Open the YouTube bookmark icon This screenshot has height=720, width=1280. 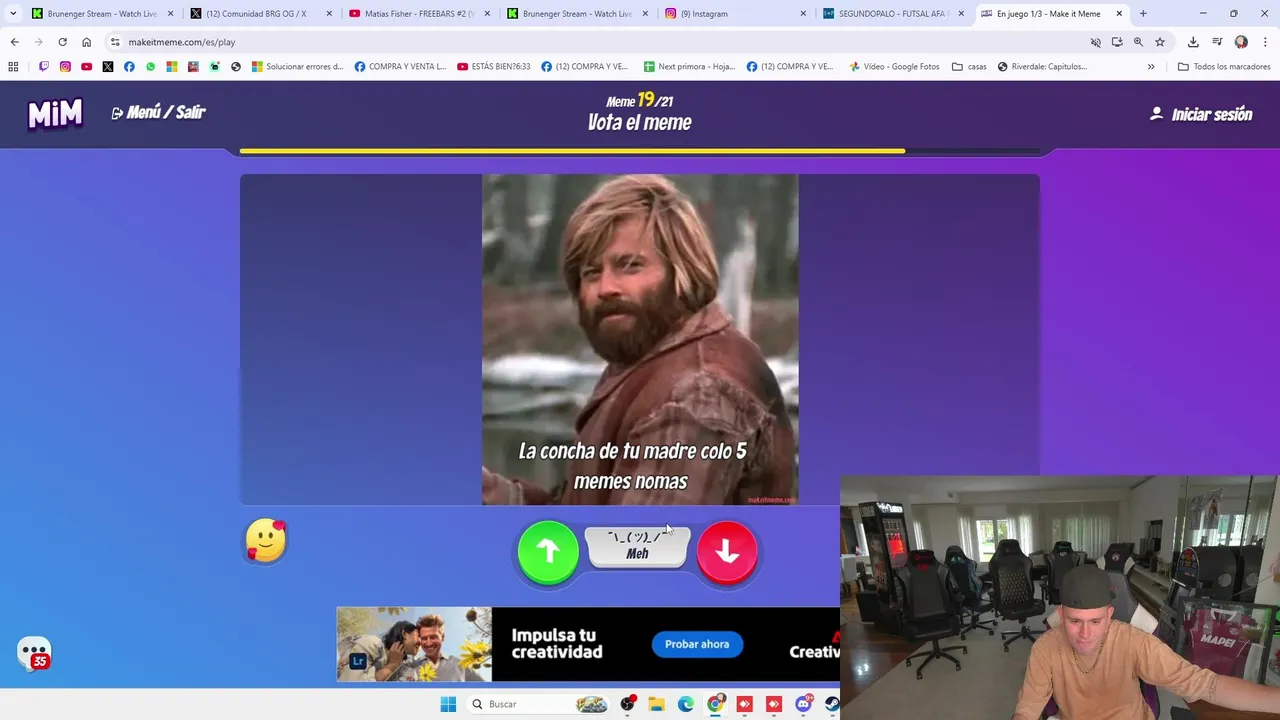[86, 67]
